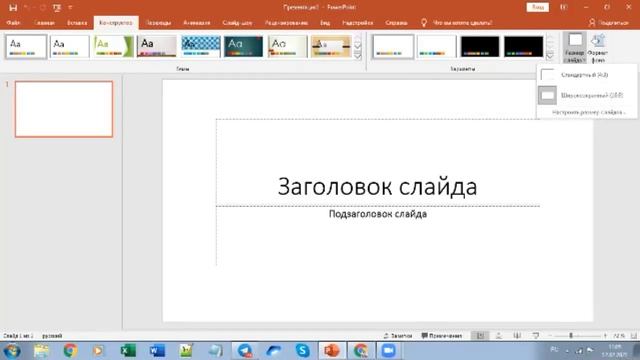This screenshot has width=640, height=360.
Task: Switch to the Надстройки ribbon tab
Action: tap(358, 23)
